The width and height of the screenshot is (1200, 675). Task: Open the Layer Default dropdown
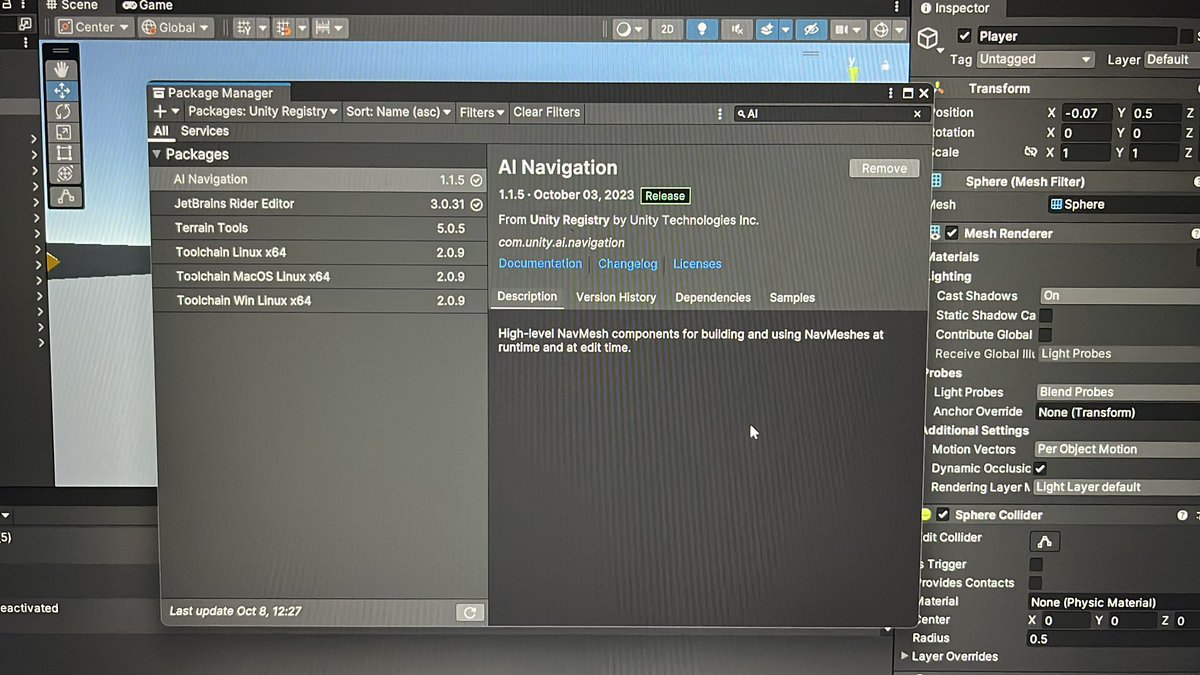point(1171,59)
